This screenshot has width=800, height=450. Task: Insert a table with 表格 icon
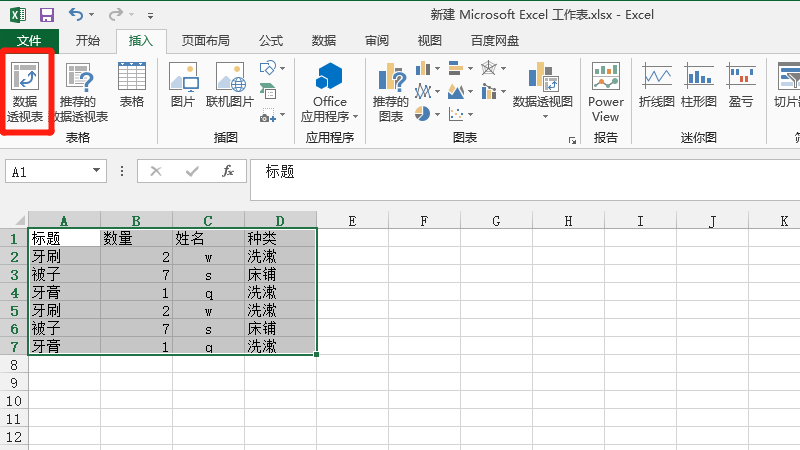tap(132, 86)
